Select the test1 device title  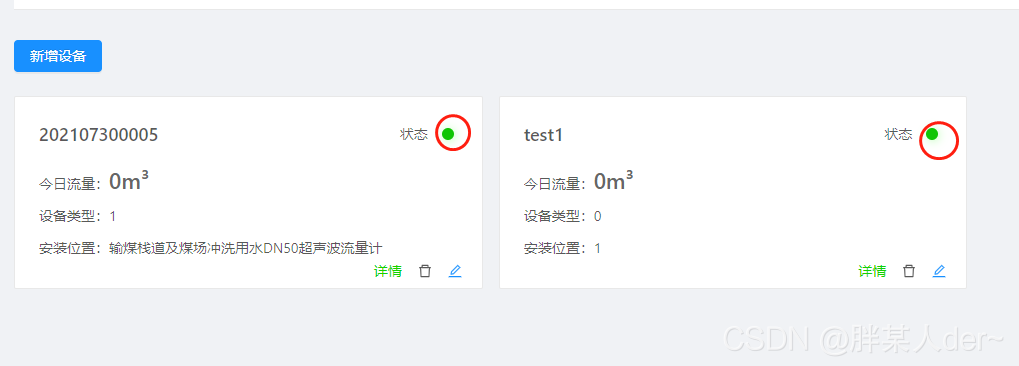[x=543, y=135]
